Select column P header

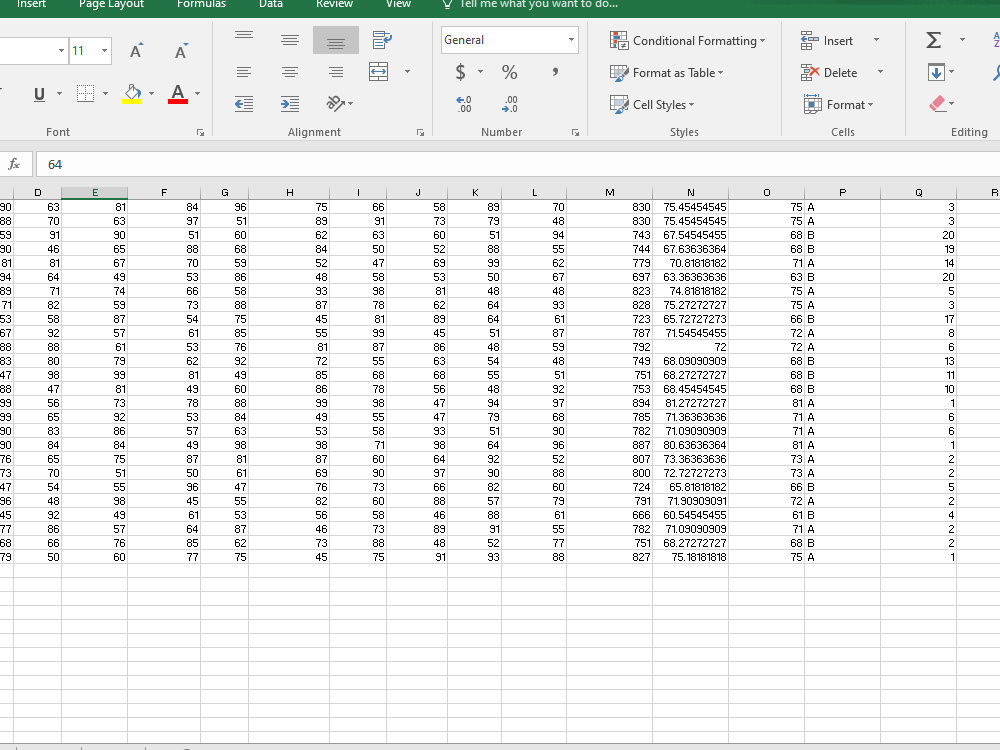pyautogui.click(x=842, y=193)
